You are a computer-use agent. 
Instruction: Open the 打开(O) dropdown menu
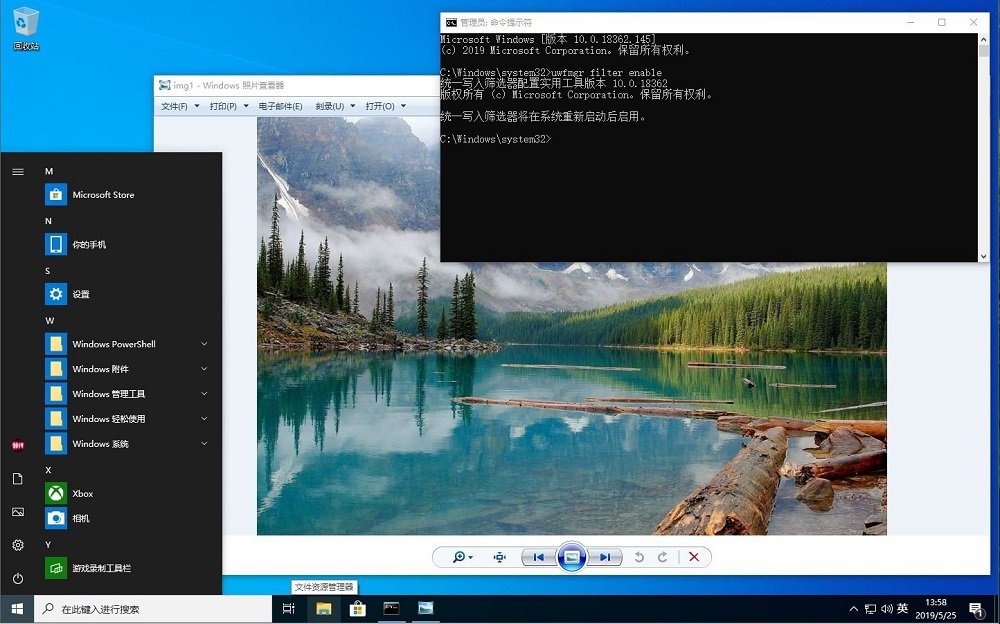[377, 104]
